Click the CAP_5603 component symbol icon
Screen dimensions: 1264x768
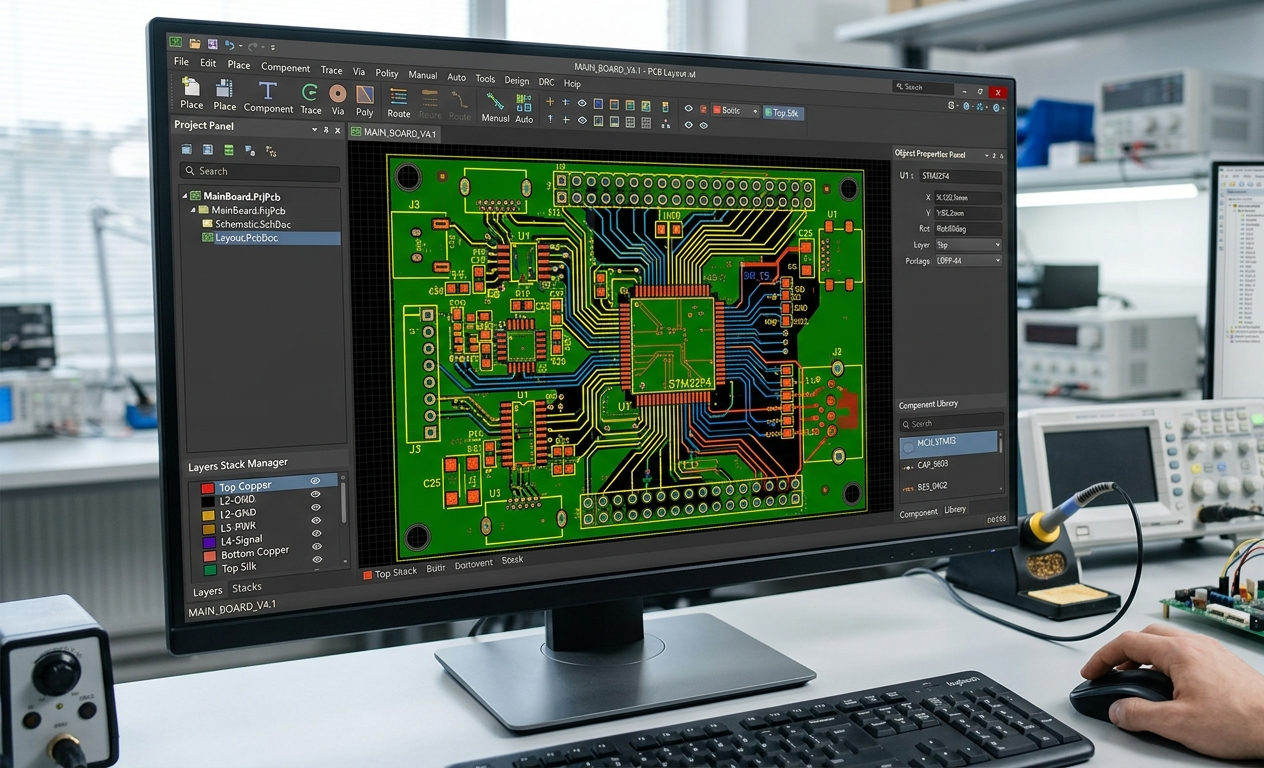[908, 468]
